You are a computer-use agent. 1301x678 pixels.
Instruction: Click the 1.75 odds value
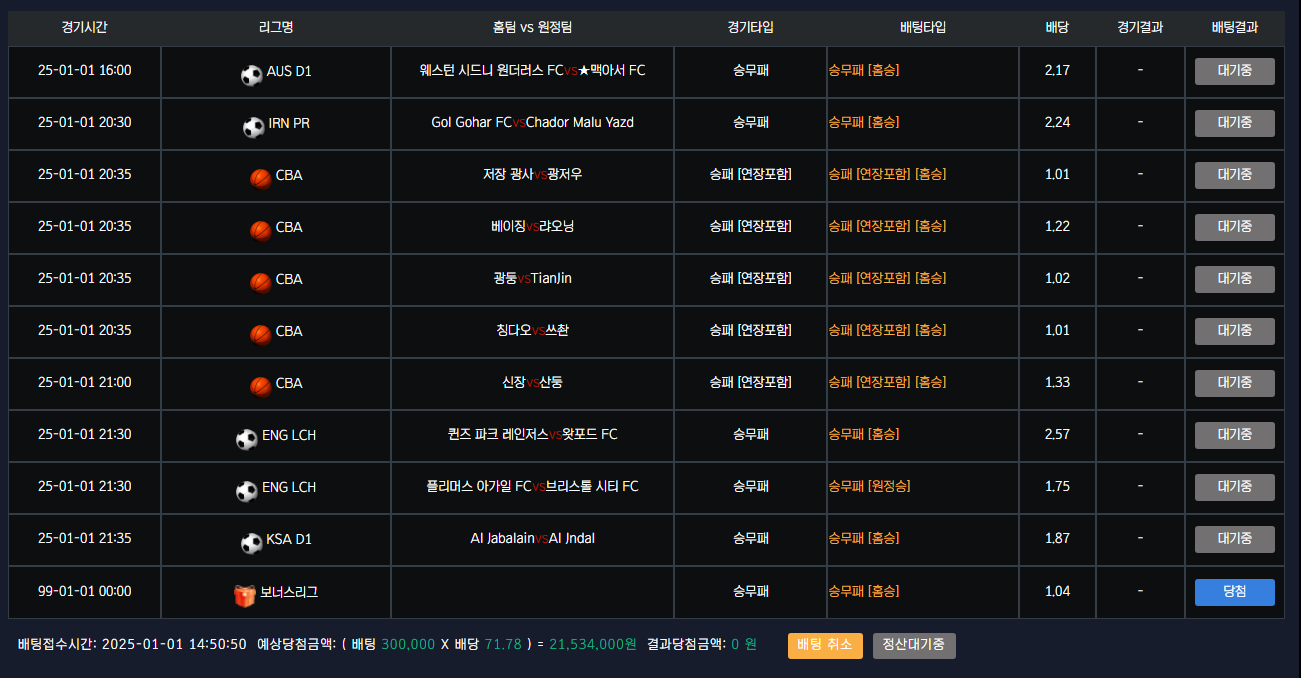[1057, 487]
